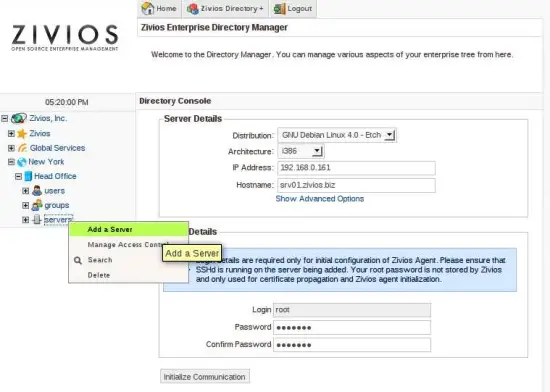Image resolution: width=550 pixels, height=392 pixels.
Task: Select the New York tree label
Action: point(46,162)
